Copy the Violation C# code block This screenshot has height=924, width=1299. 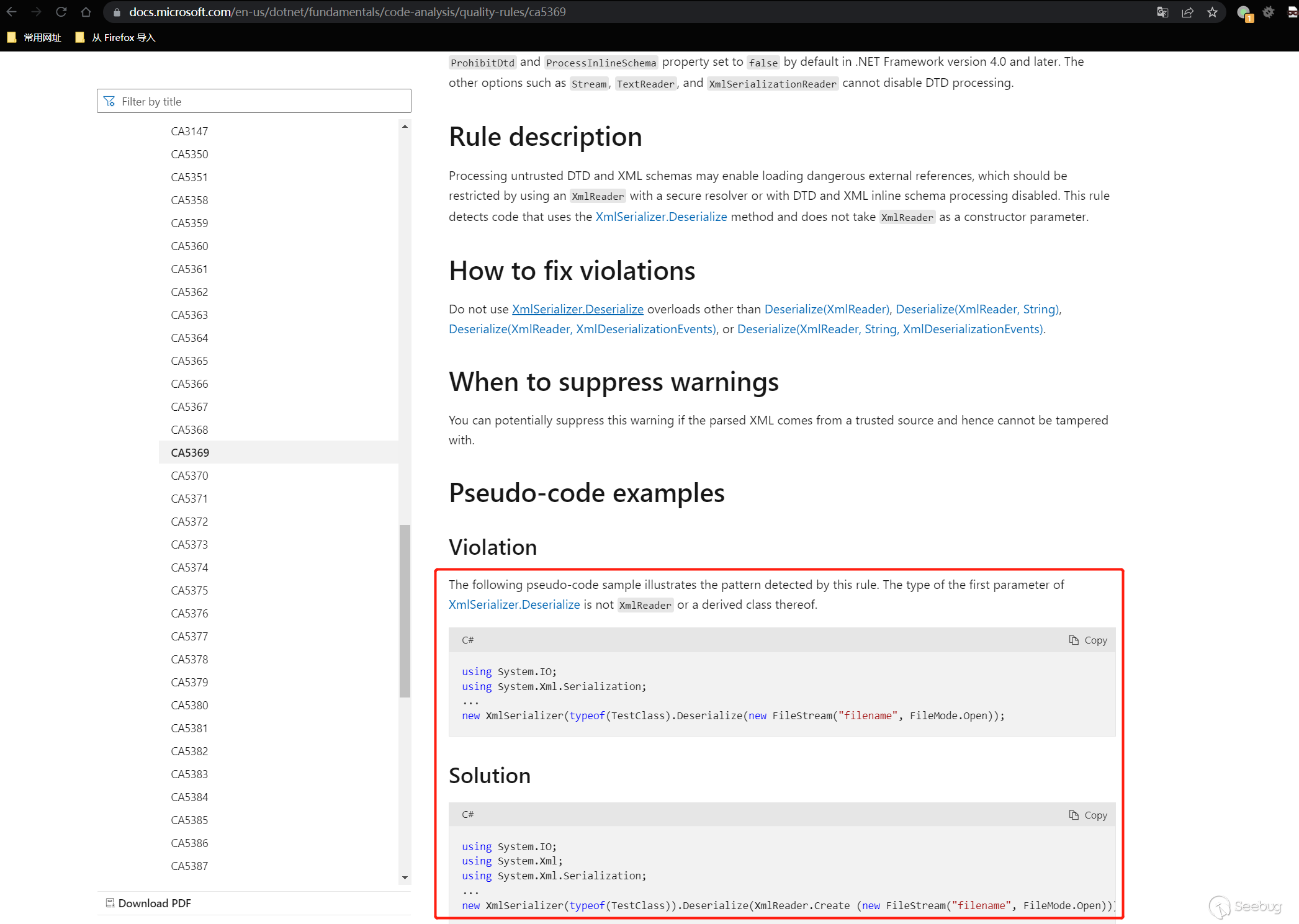[x=1088, y=640]
